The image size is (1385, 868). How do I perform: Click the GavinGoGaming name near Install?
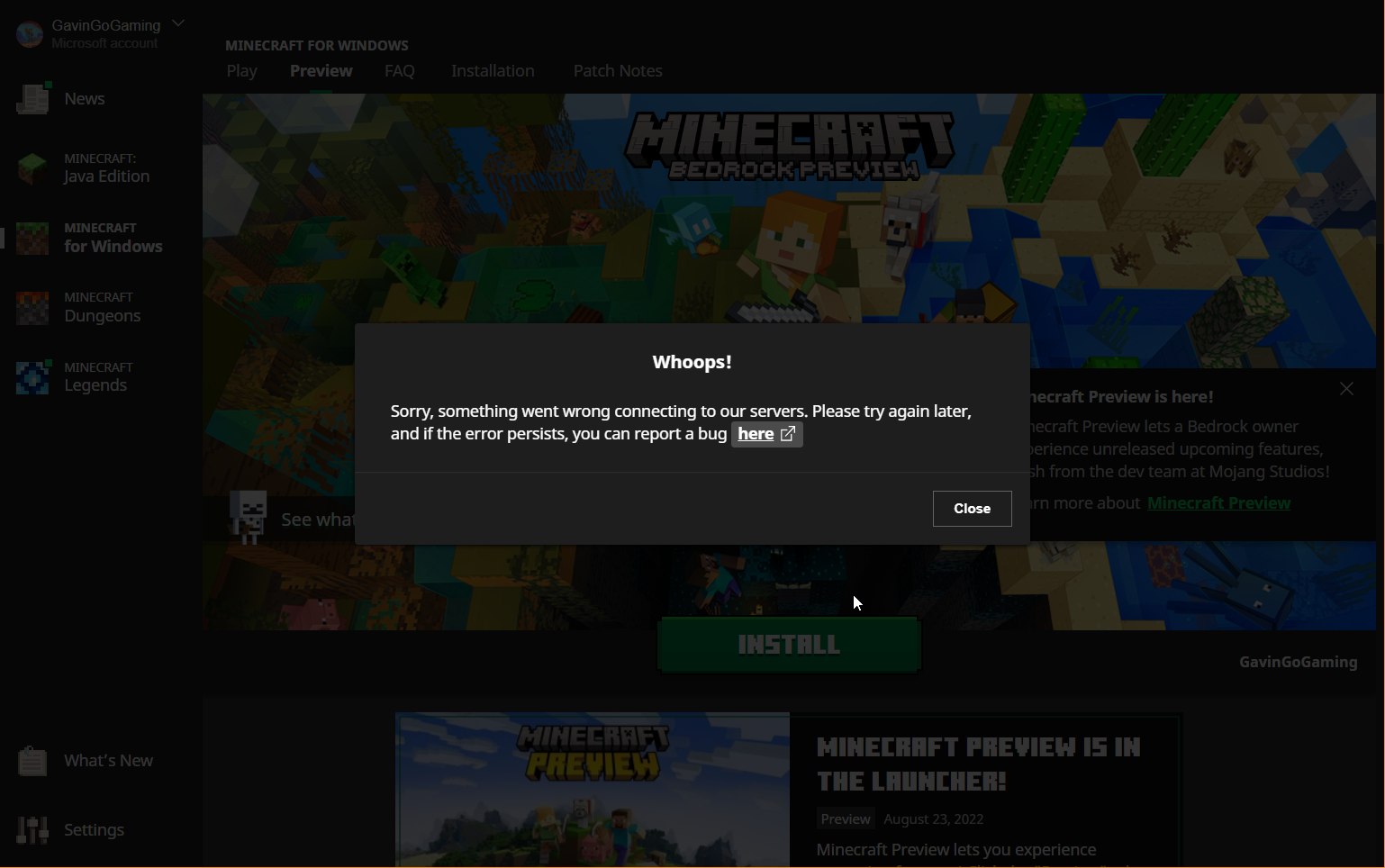click(x=1299, y=663)
